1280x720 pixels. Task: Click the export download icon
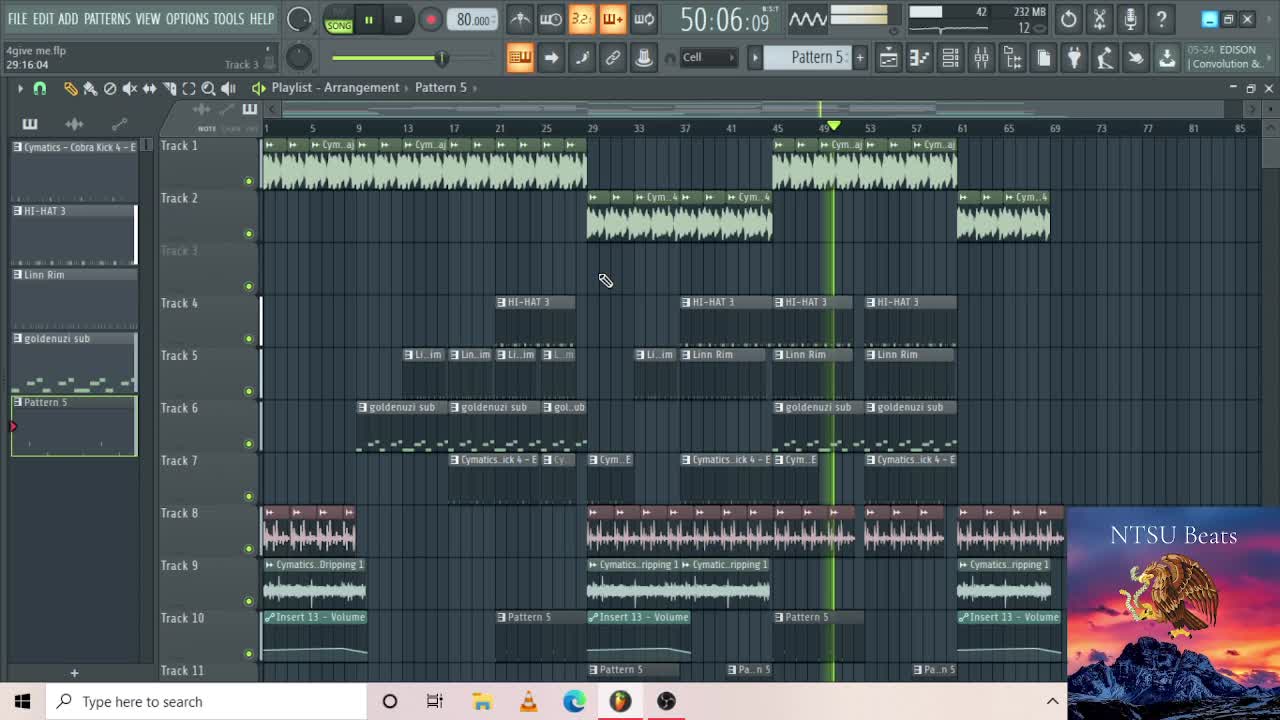tap(1167, 58)
